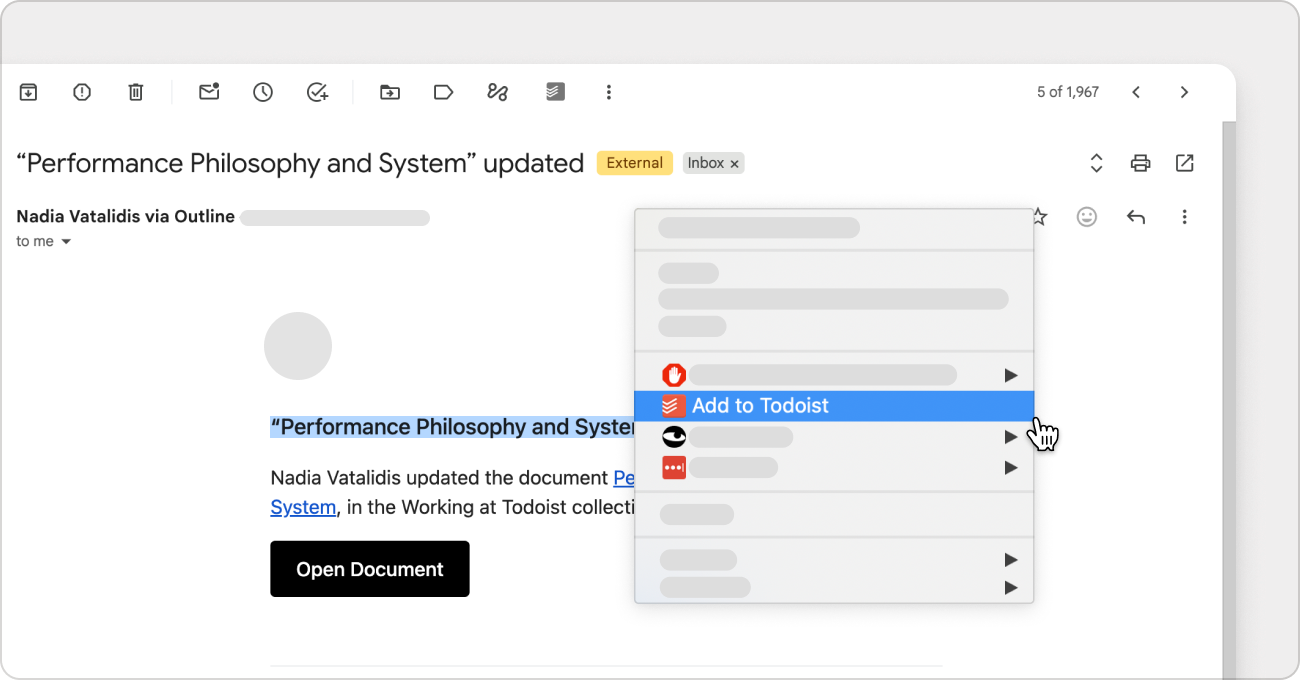Add an emoji reaction
Viewport: 1300px width, 680px height.
(1087, 217)
